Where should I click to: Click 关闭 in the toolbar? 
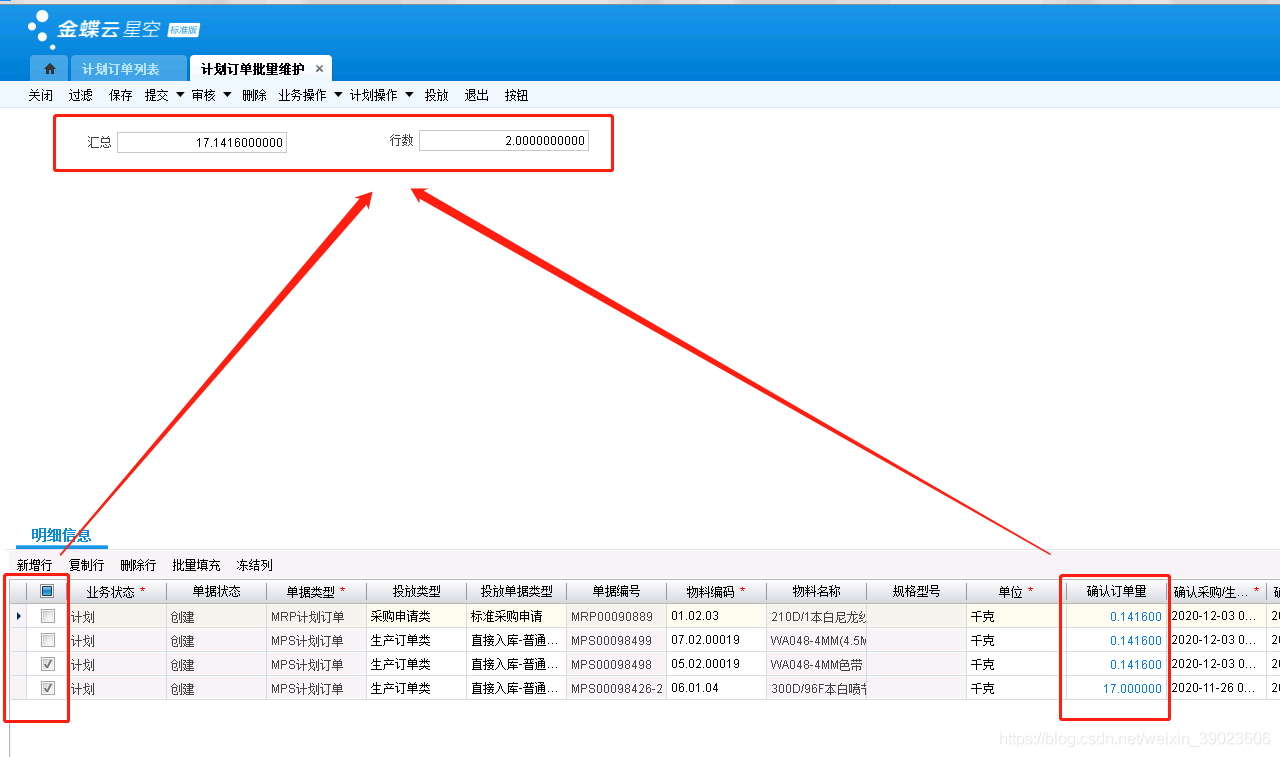pos(40,95)
